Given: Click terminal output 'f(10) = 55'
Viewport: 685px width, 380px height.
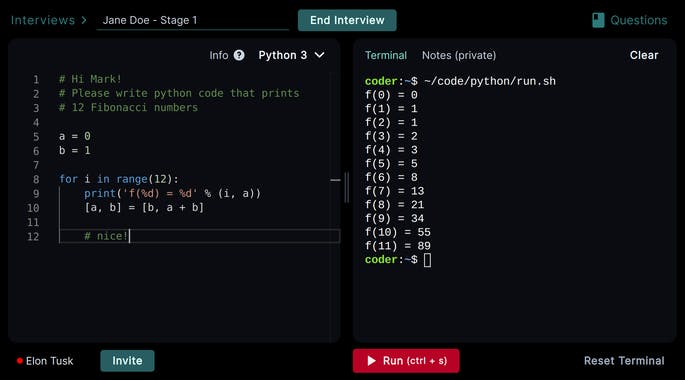Looking at the screenshot, I should click(x=398, y=232).
